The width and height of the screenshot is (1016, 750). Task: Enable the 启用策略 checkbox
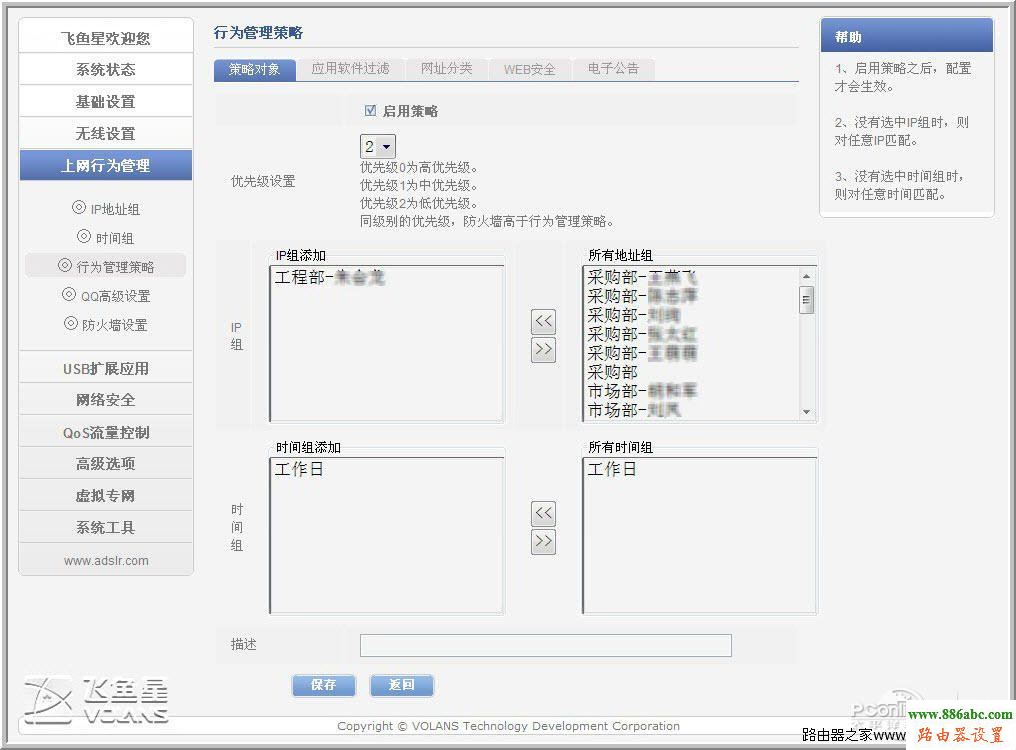[371, 110]
